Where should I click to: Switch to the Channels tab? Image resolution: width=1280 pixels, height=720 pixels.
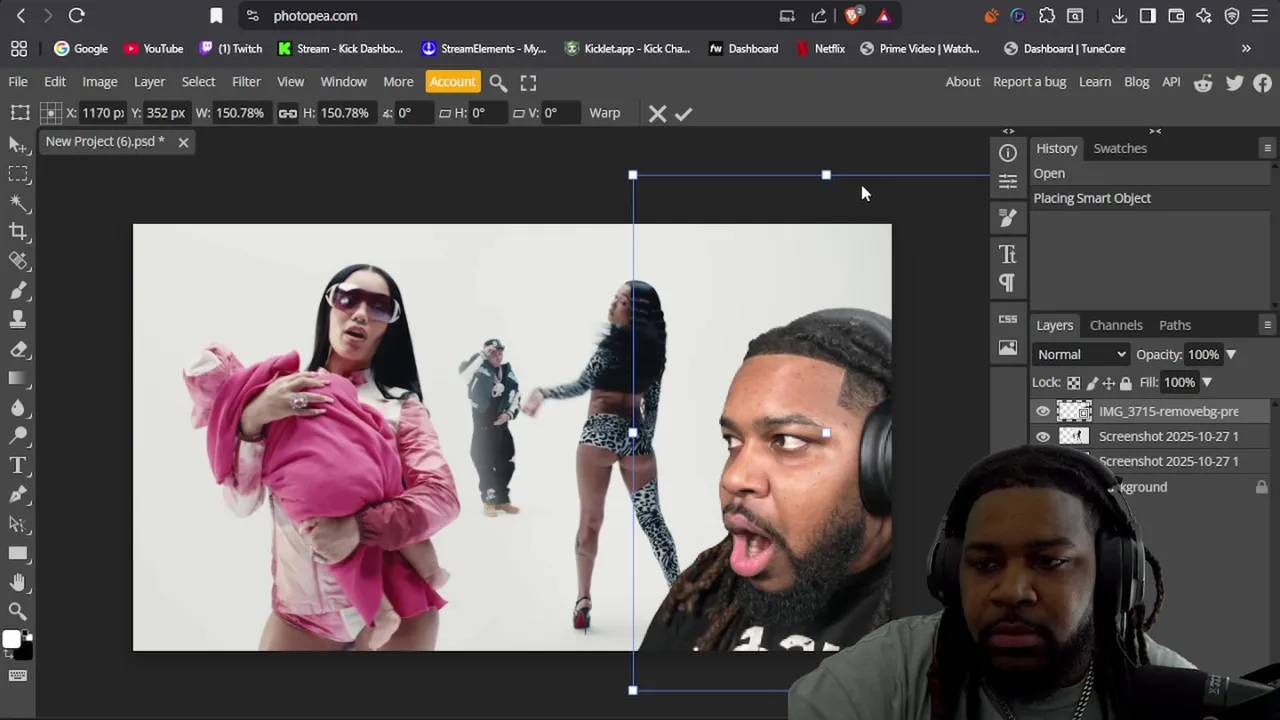click(x=1116, y=325)
